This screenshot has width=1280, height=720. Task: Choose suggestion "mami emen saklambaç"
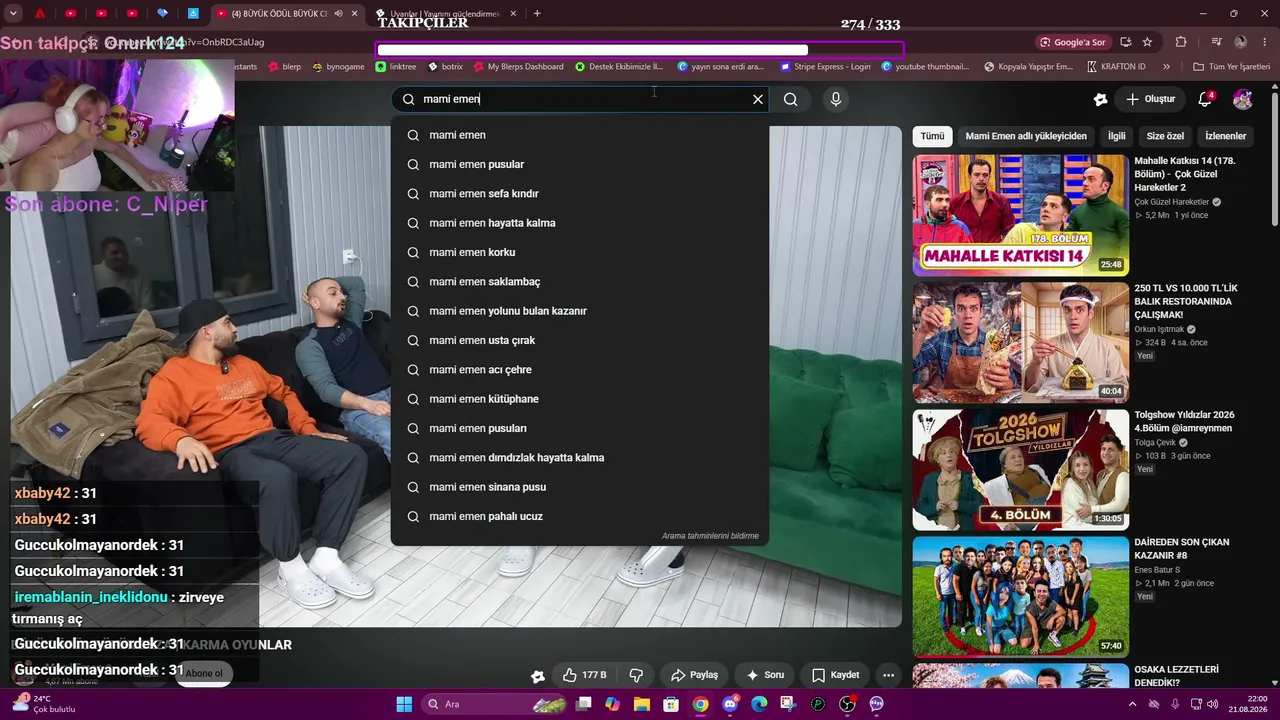tap(580, 282)
